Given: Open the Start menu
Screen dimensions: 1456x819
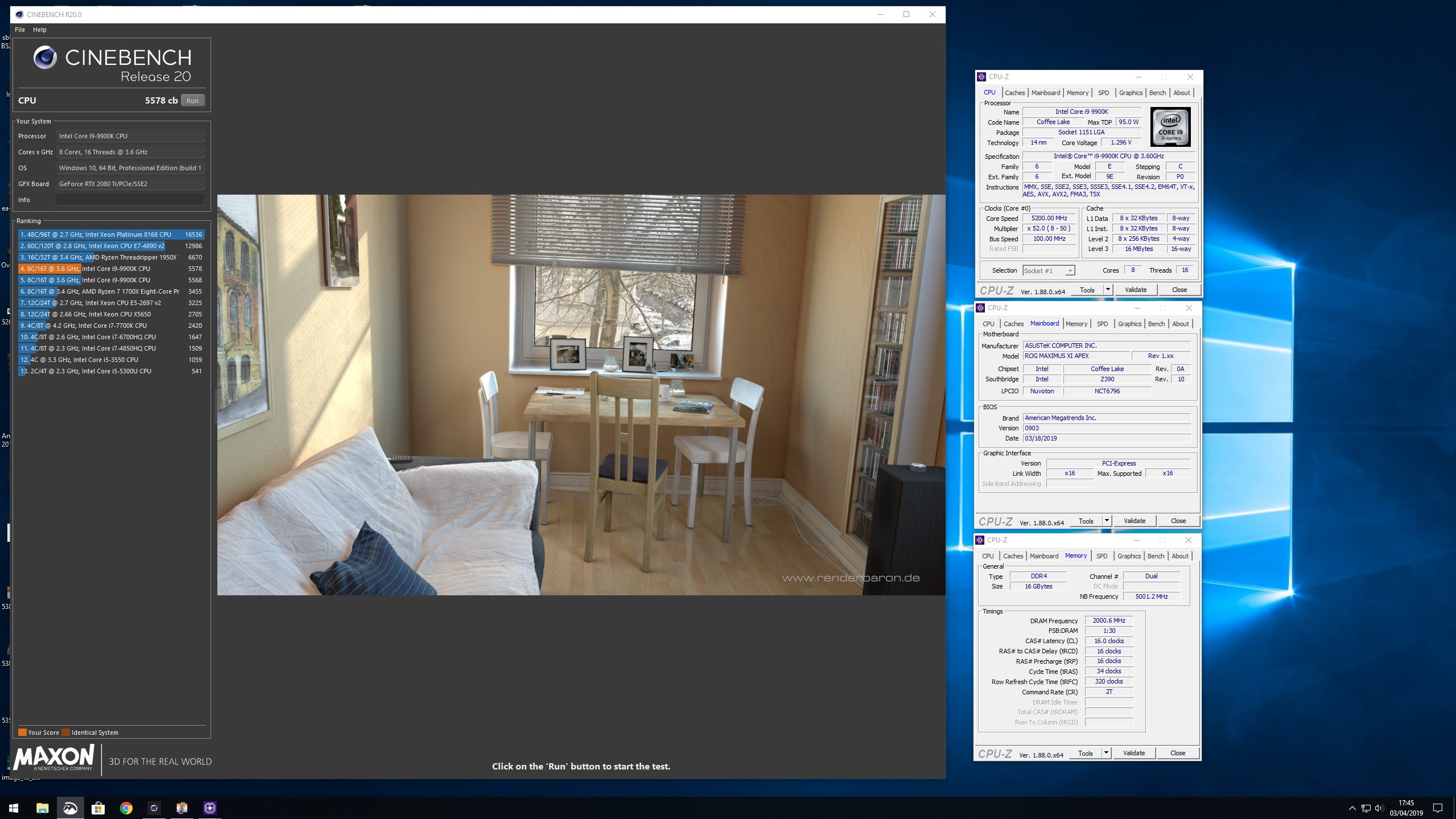Looking at the screenshot, I should [14, 808].
